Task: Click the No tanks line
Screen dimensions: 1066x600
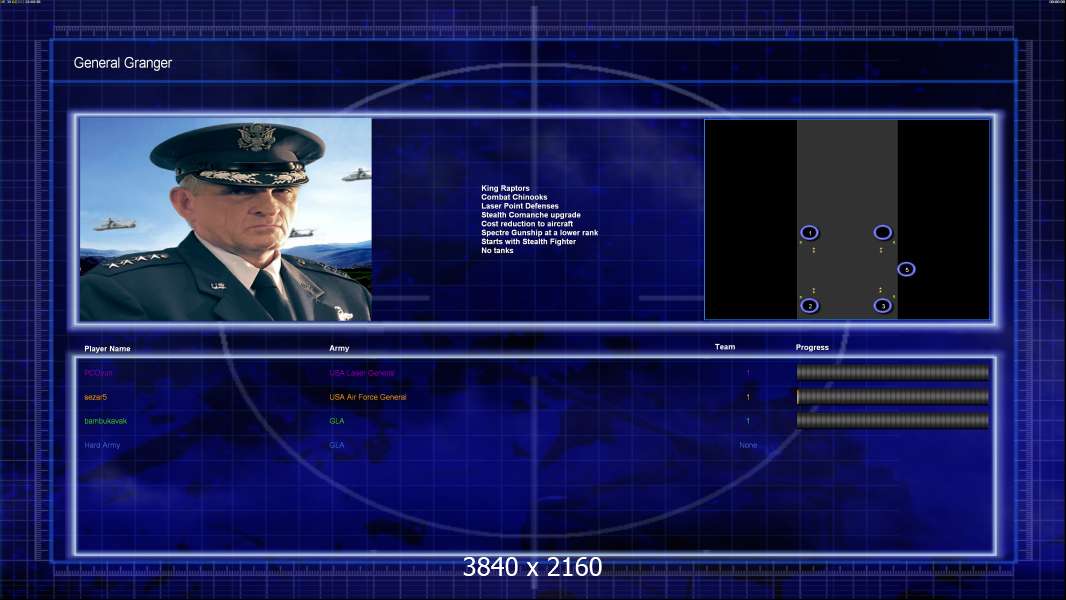Action: pyautogui.click(x=498, y=251)
